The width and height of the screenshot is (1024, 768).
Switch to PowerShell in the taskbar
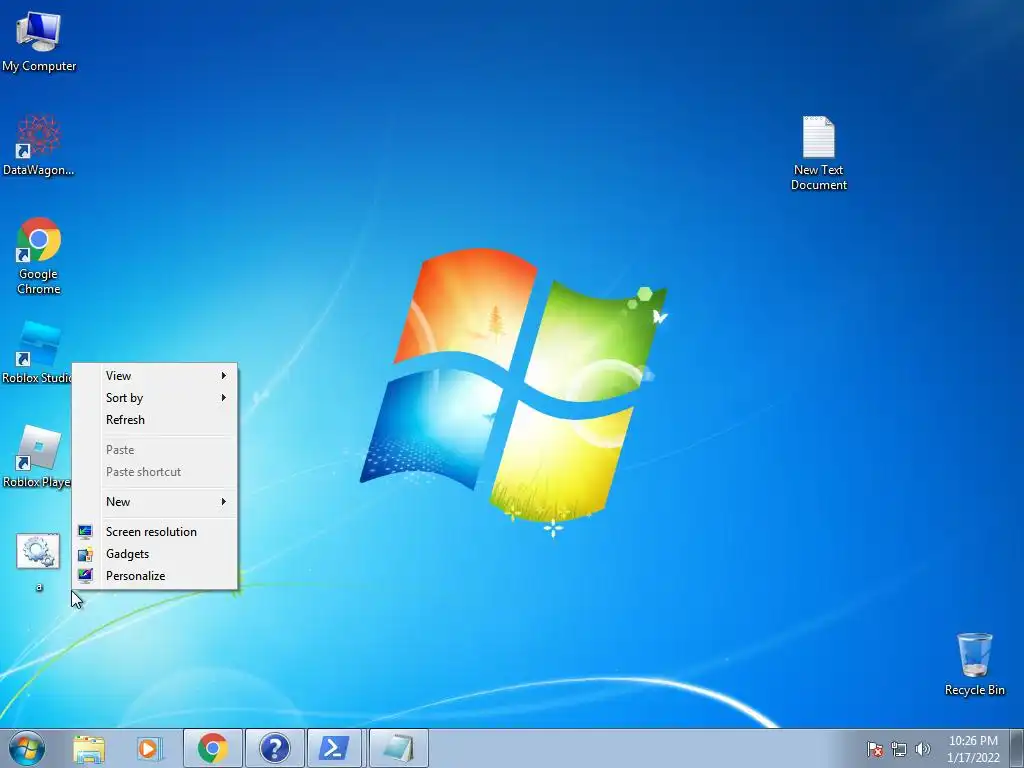pyautogui.click(x=334, y=748)
